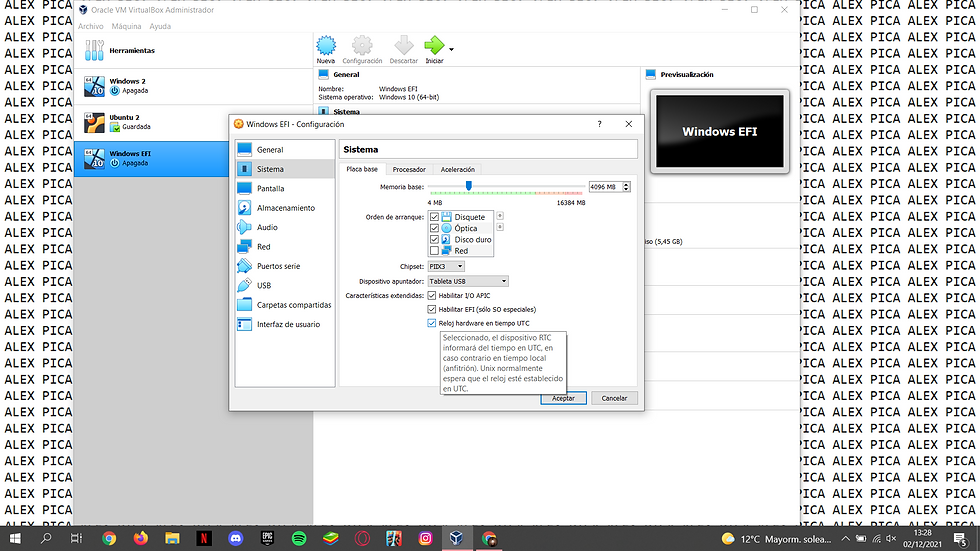The image size is (980, 551).
Task: Toggle Reloj hardware en tiempo UTC
Action: click(432, 323)
